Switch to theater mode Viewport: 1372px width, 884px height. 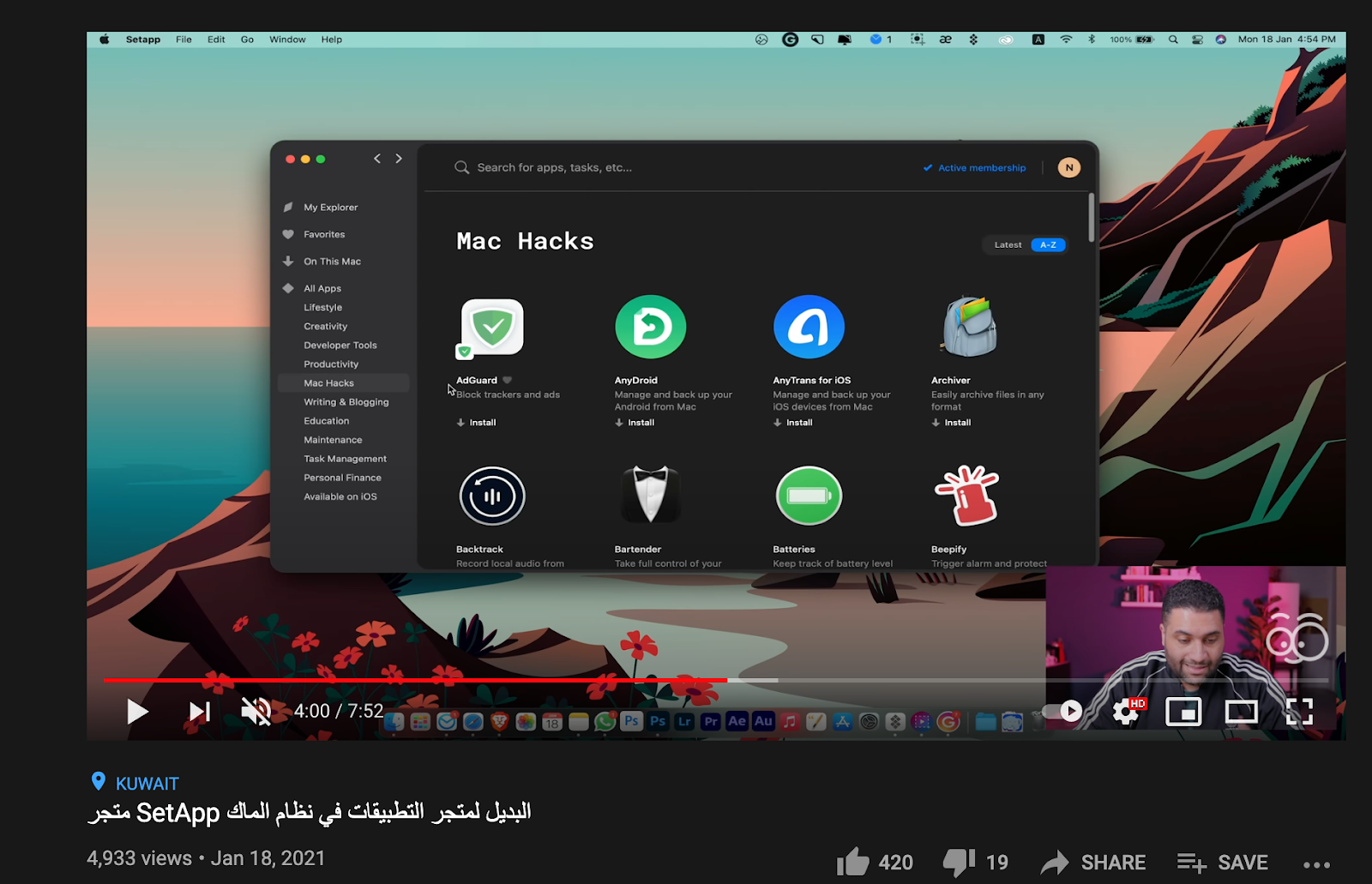pyautogui.click(x=1241, y=712)
